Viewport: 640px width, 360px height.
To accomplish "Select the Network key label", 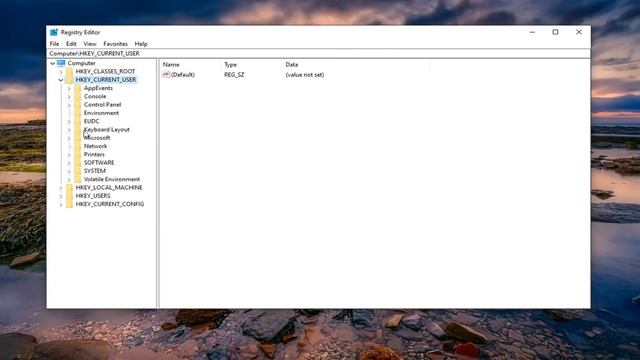I will (x=96, y=146).
